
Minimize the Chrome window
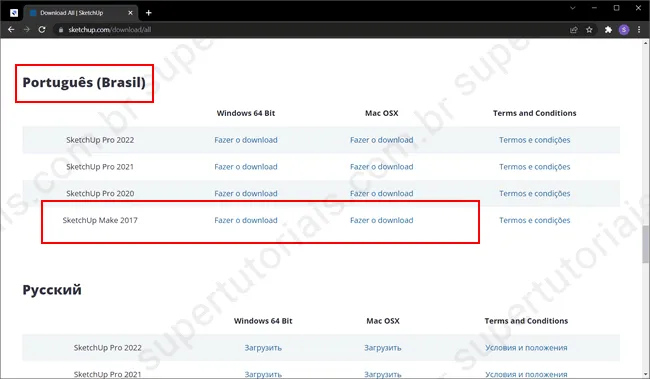(x=594, y=8)
